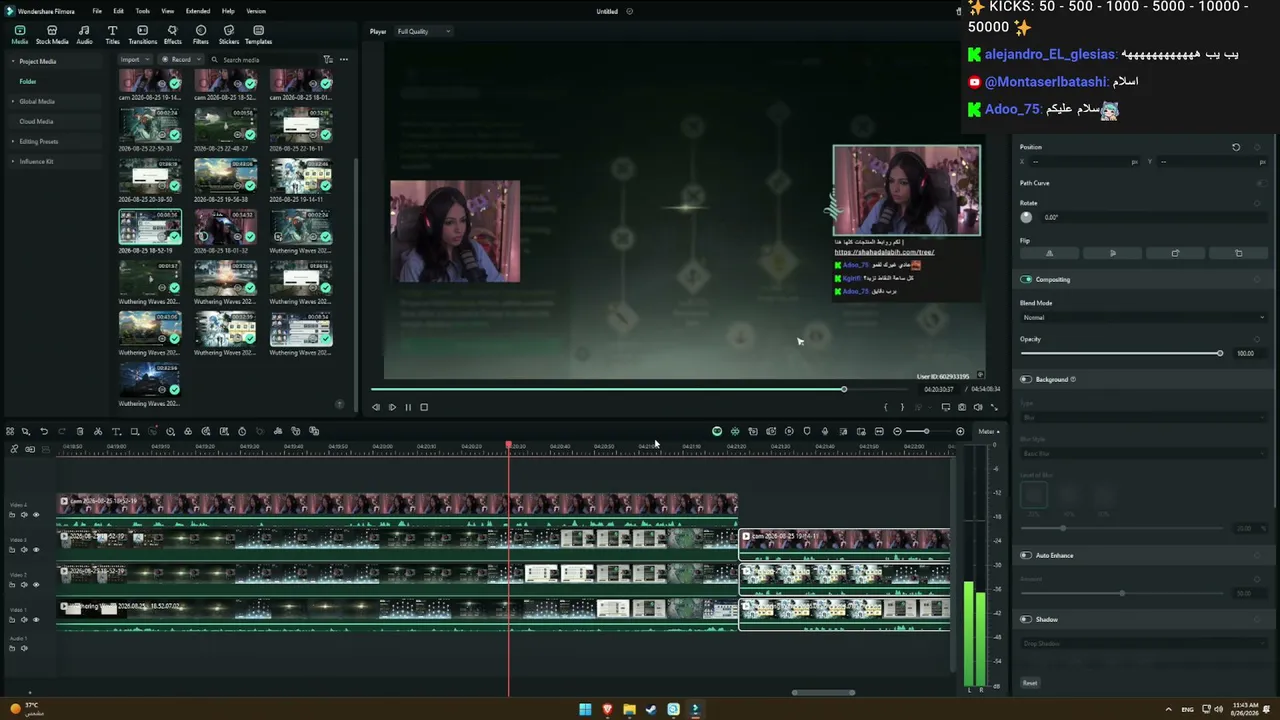Toggle the Auto Enhance switch

[1026, 556]
